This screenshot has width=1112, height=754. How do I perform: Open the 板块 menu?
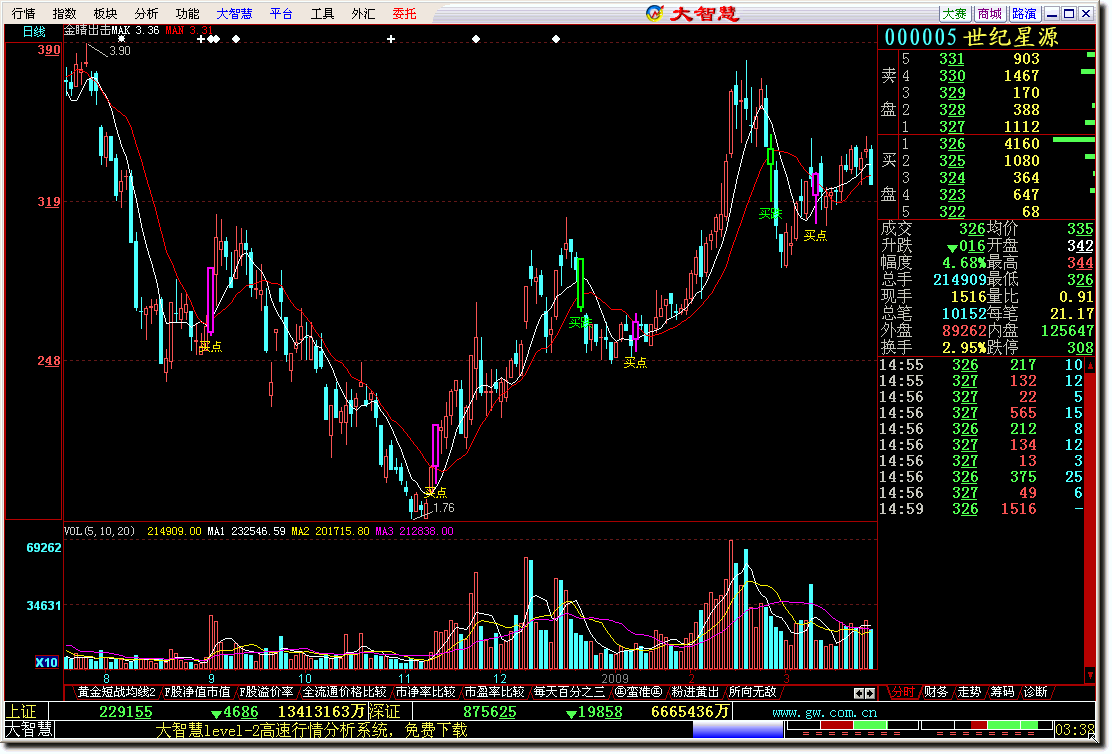click(x=106, y=13)
